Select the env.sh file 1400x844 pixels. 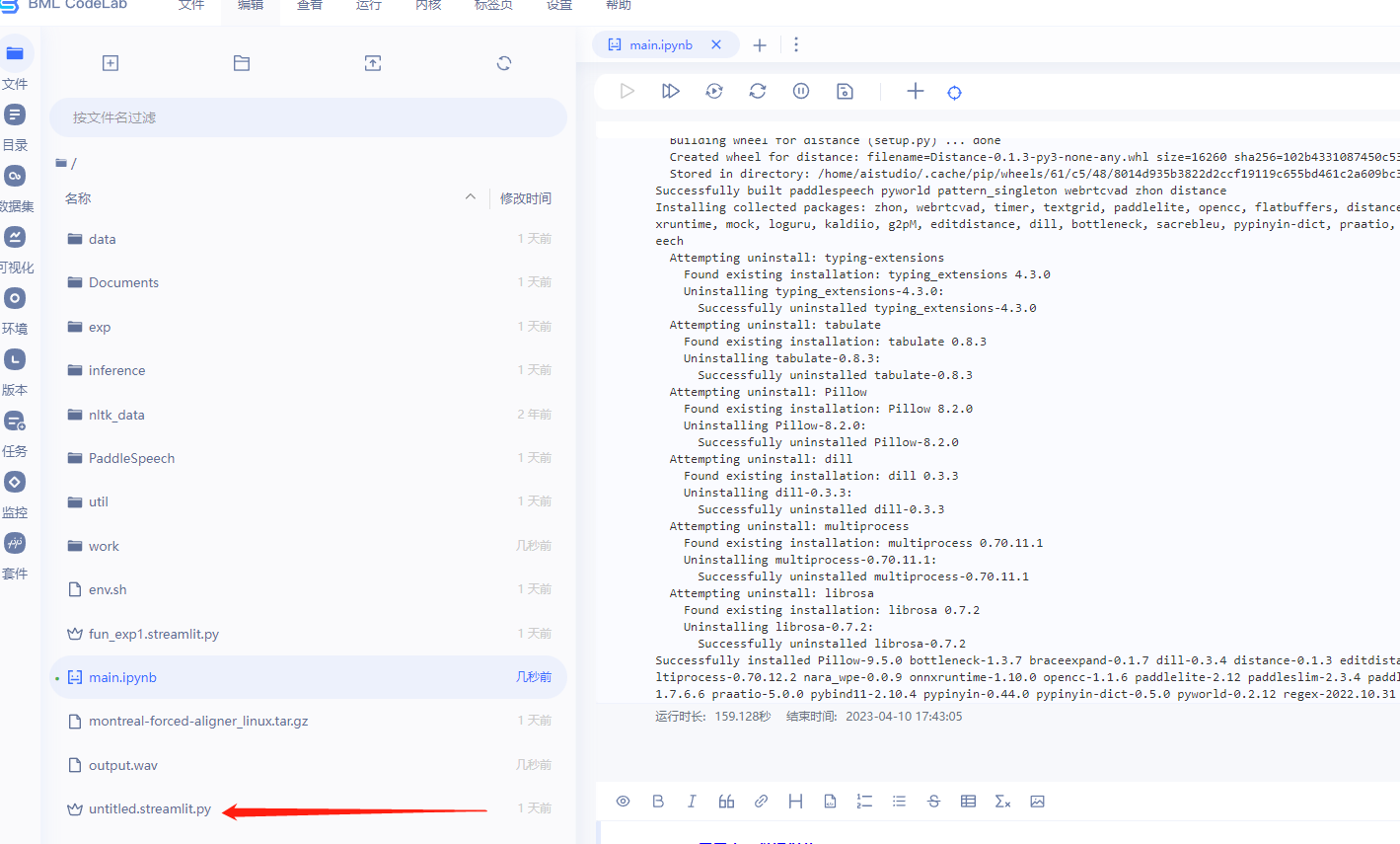(x=308, y=589)
